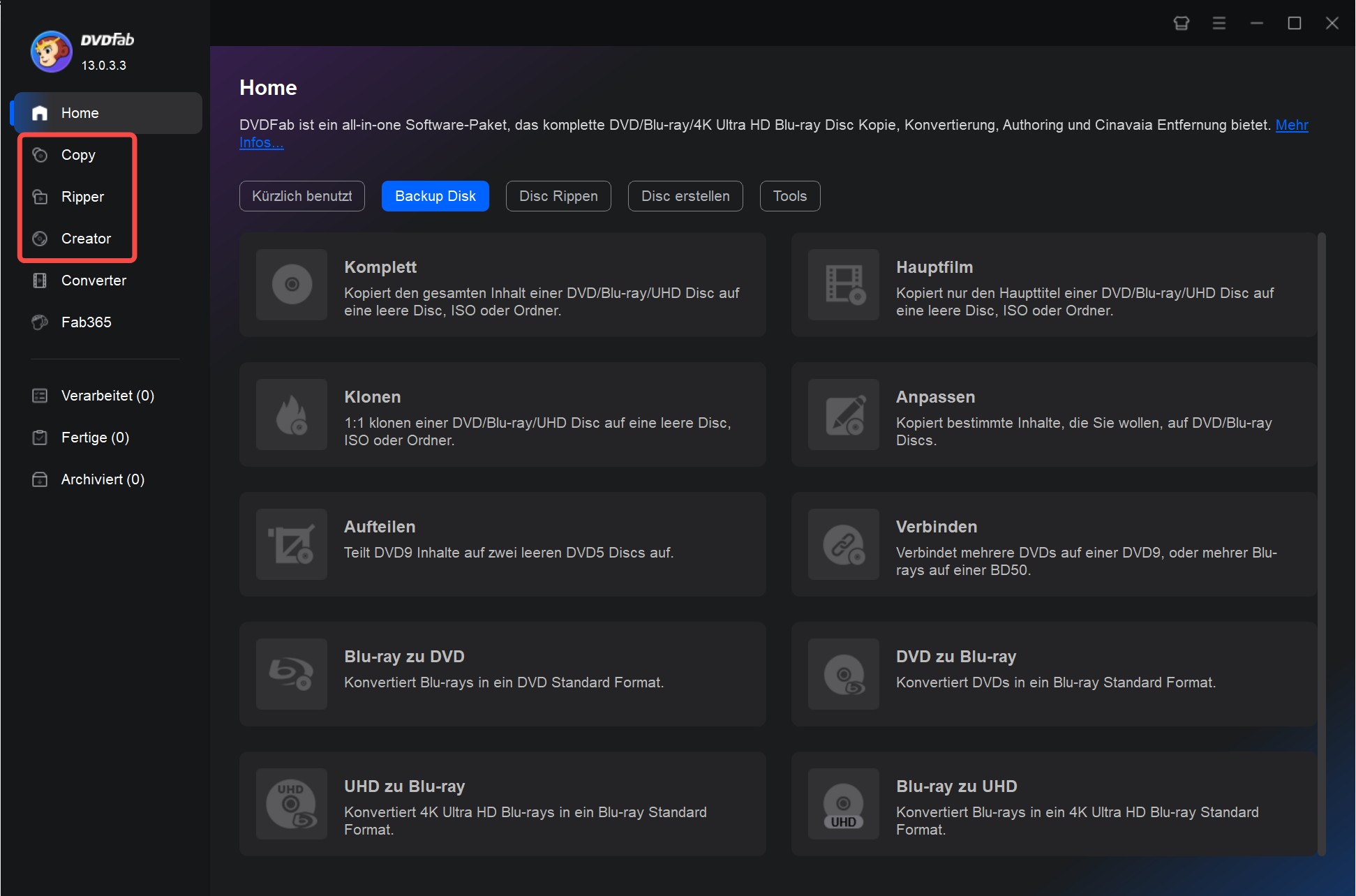Click the Verarbeitet task list icon

tap(40, 396)
